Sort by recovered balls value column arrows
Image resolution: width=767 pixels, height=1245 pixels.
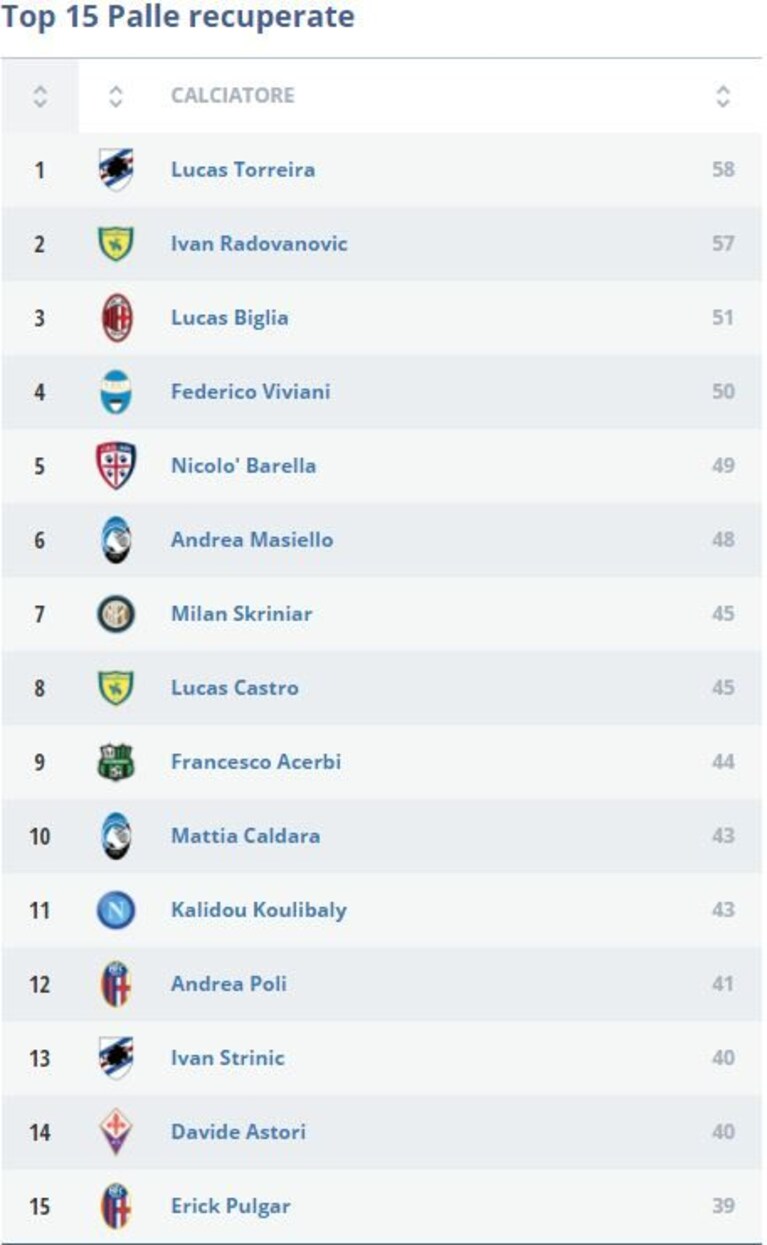(x=723, y=96)
